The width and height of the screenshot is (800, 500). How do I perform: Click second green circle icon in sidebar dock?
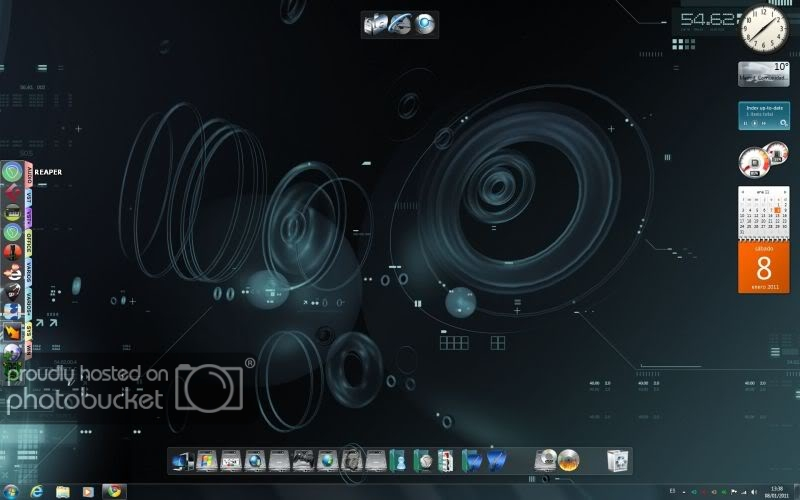pos(12,232)
